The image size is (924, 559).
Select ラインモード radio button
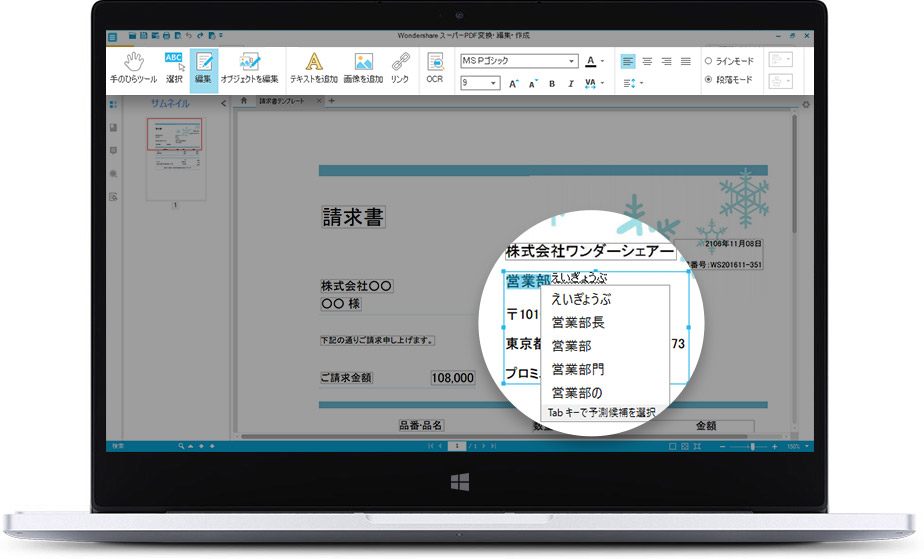pyautogui.click(x=708, y=61)
